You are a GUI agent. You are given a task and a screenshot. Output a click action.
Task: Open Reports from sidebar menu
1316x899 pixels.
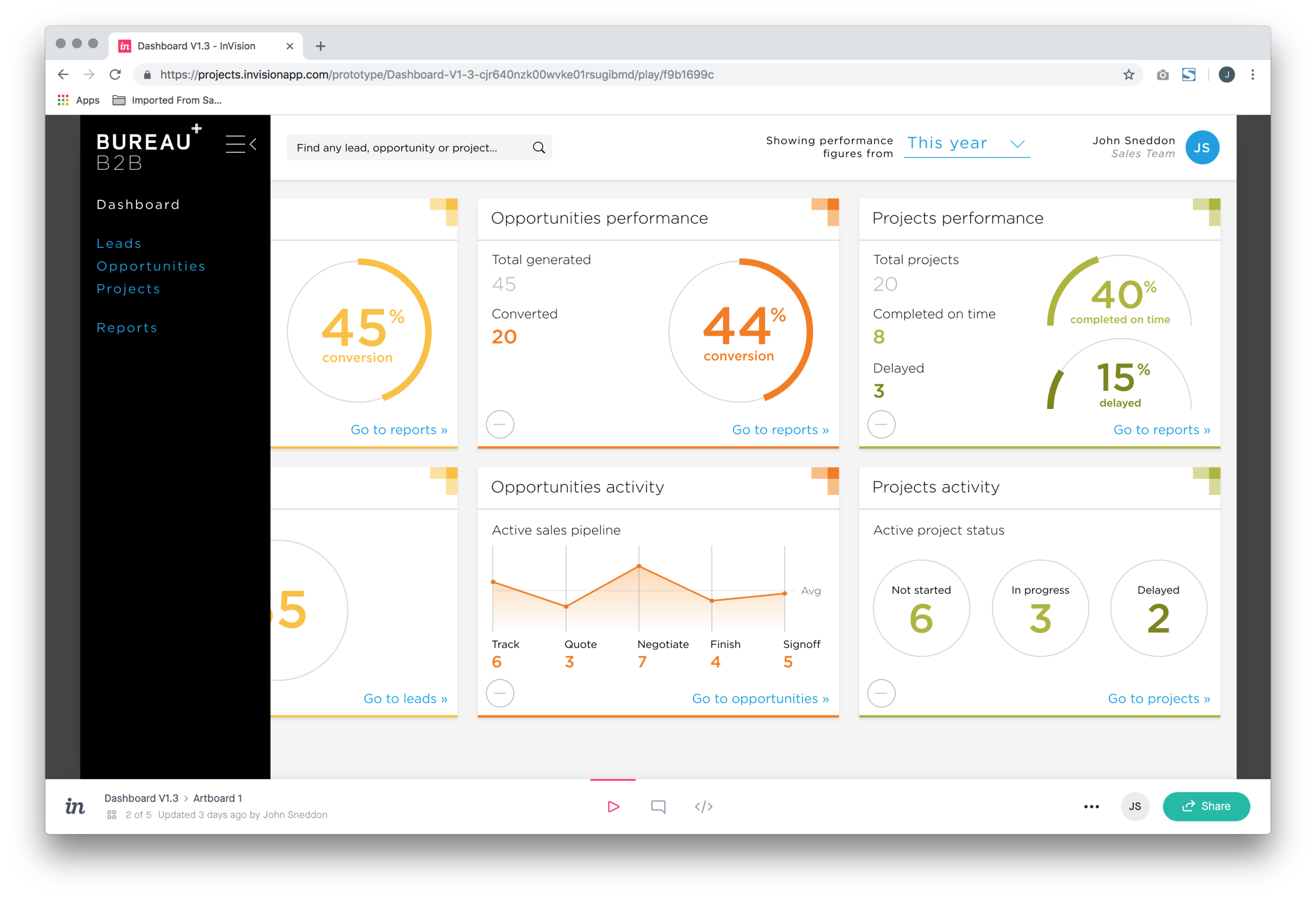tap(127, 328)
